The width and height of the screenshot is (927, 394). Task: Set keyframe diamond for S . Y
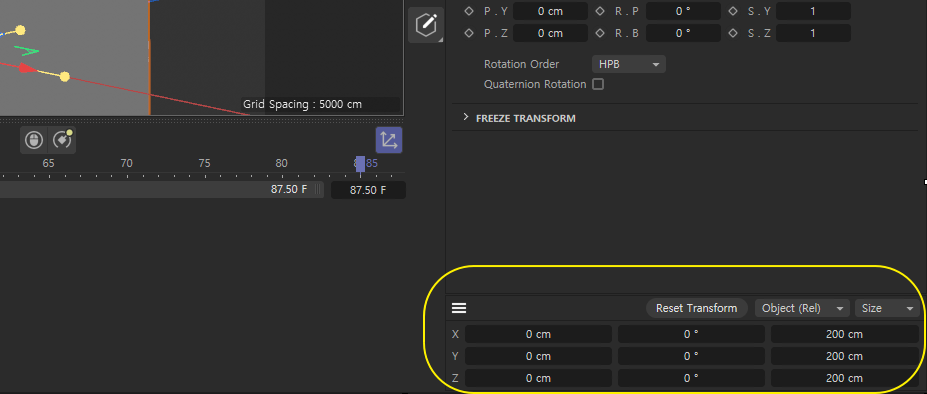coord(733,11)
